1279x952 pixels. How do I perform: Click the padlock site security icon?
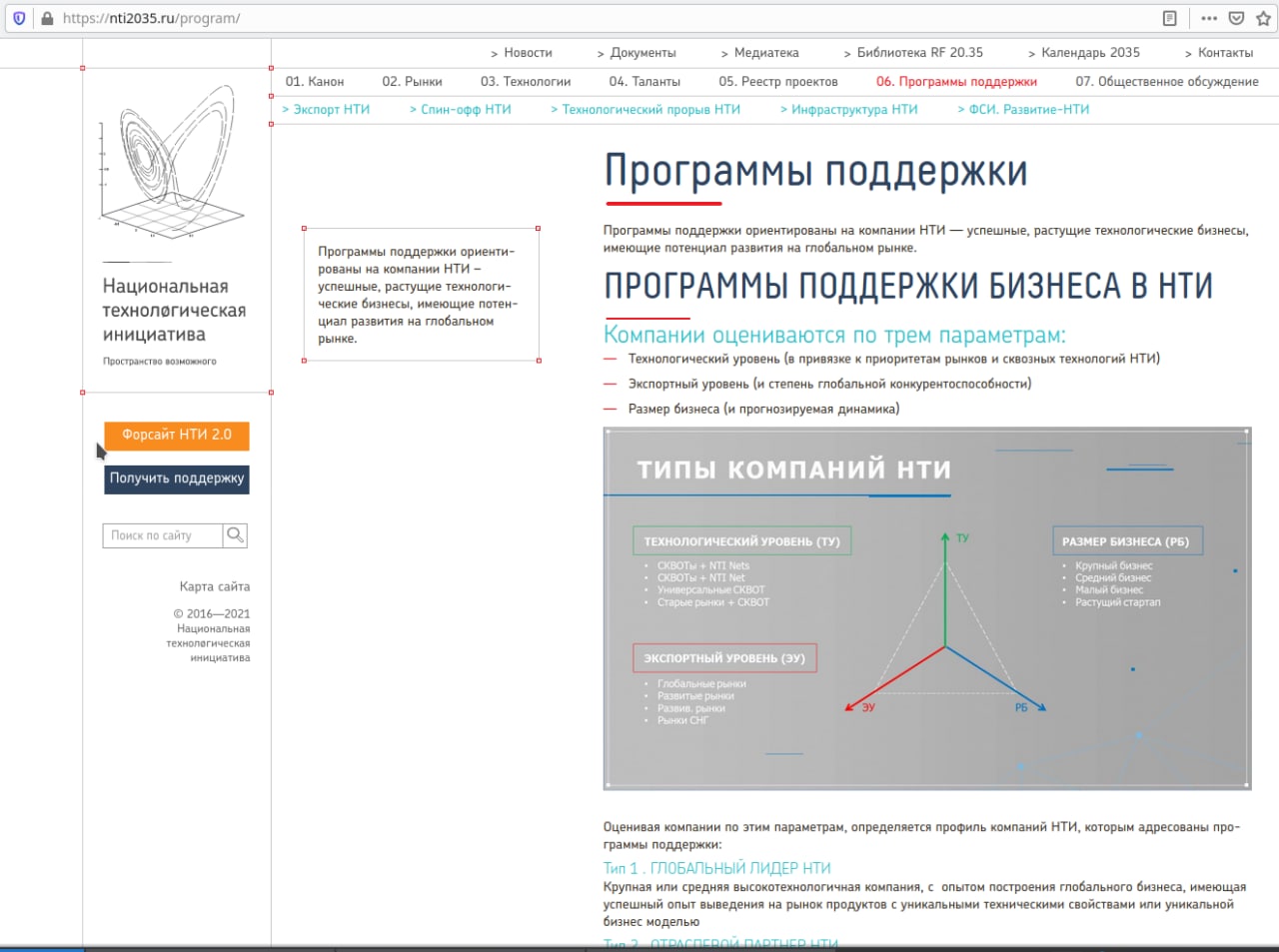click(47, 18)
